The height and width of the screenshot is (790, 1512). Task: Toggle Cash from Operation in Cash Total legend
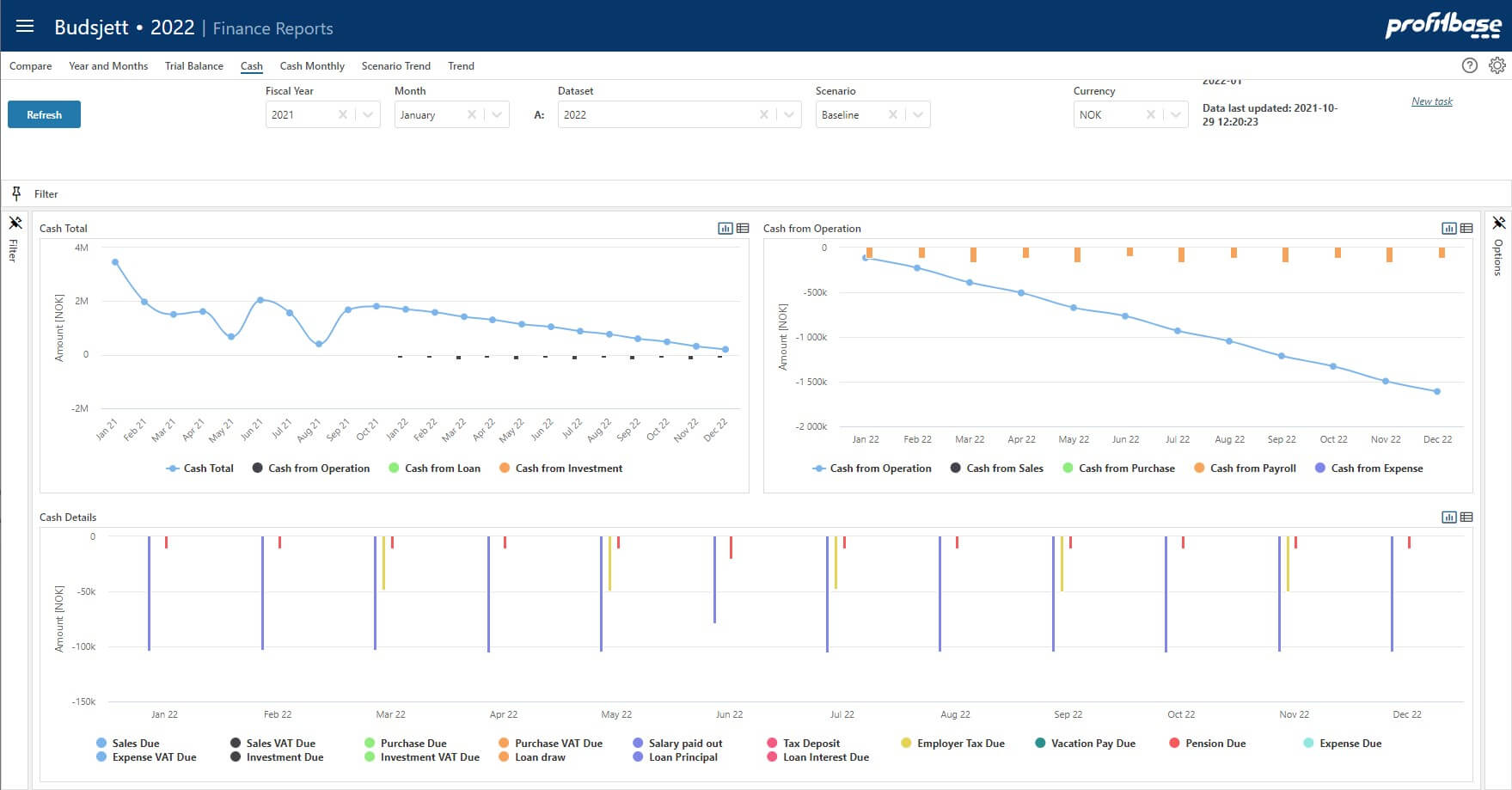tap(310, 468)
